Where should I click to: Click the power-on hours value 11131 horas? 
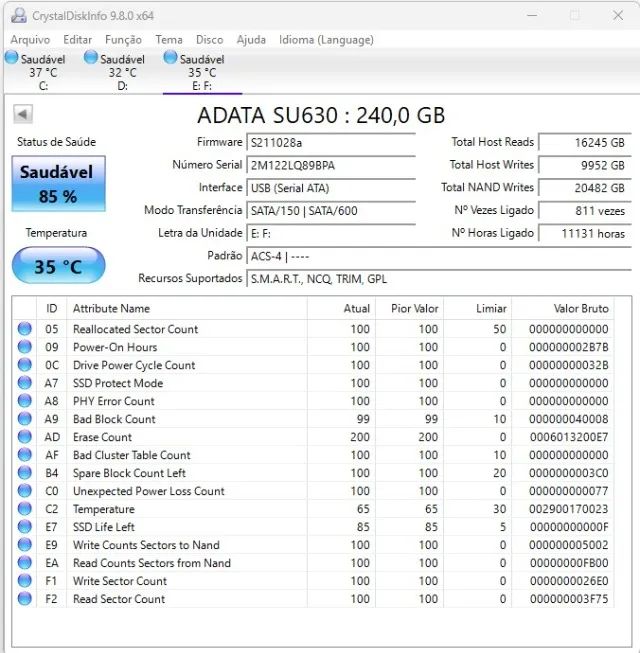[585, 234]
